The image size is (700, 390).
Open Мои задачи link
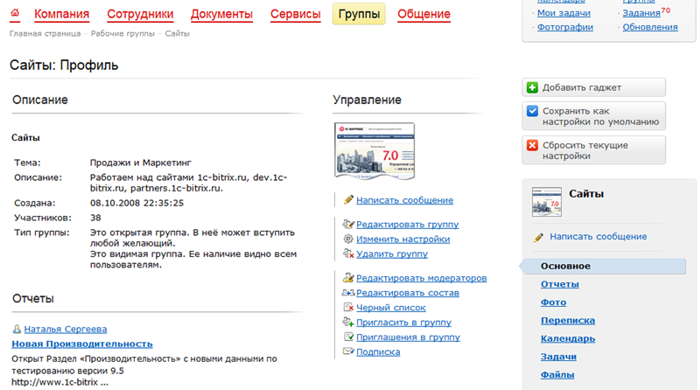[x=563, y=13]
